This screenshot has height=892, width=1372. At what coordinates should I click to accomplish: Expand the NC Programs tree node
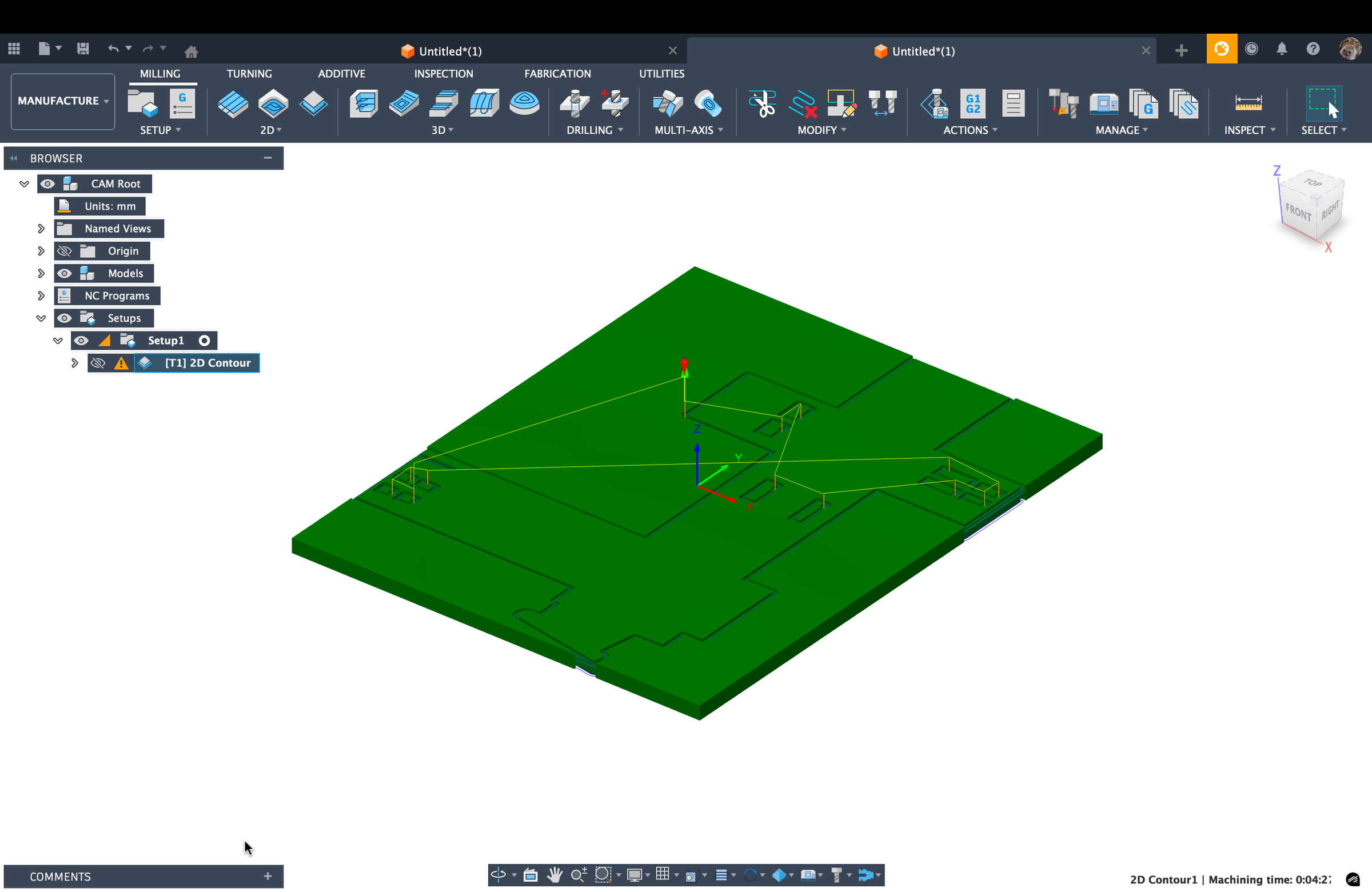[41, 295]
